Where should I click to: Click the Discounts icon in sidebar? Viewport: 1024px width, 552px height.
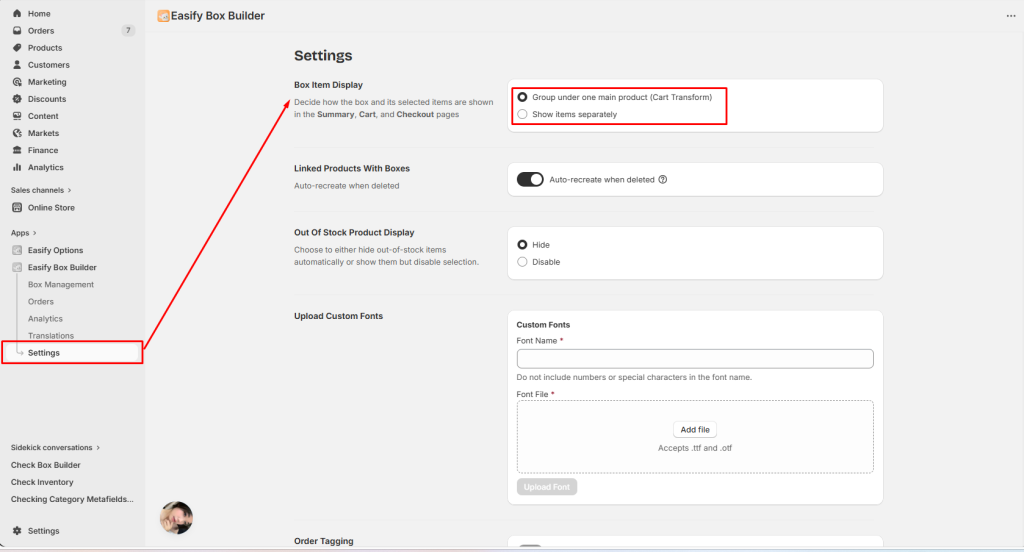click(x=17, y=99)
